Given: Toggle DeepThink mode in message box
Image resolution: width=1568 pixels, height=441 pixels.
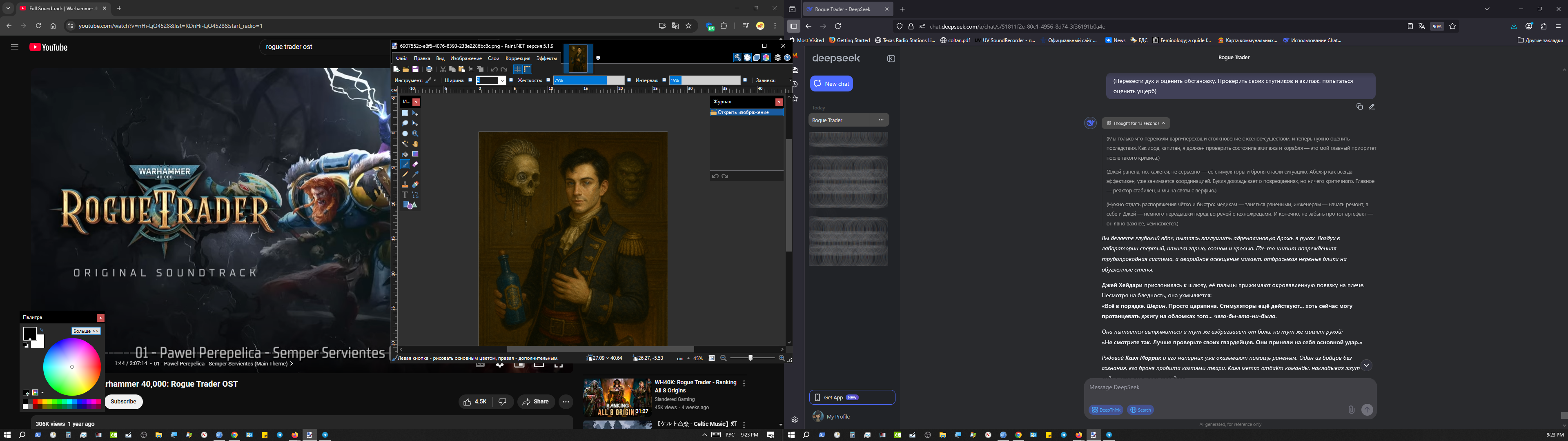Looking at the screenshot, I should point(1106,410).
